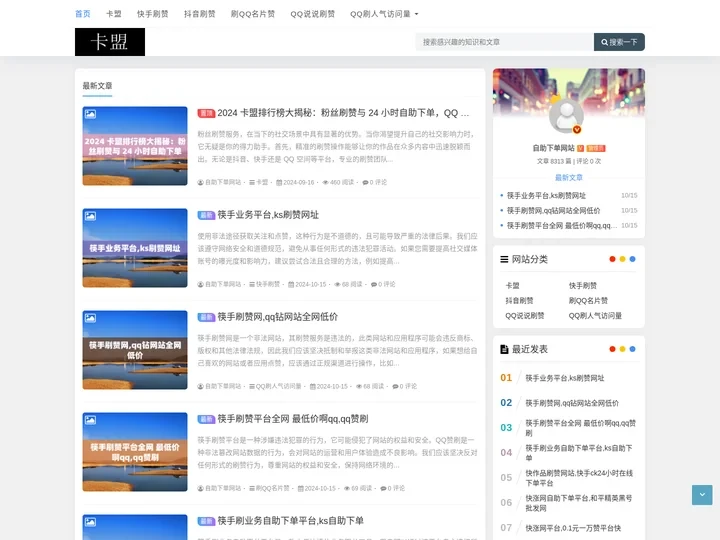Select 抖音刷赞 in top navigation
This screenshot has width=720, height=540.
(200, 14)
